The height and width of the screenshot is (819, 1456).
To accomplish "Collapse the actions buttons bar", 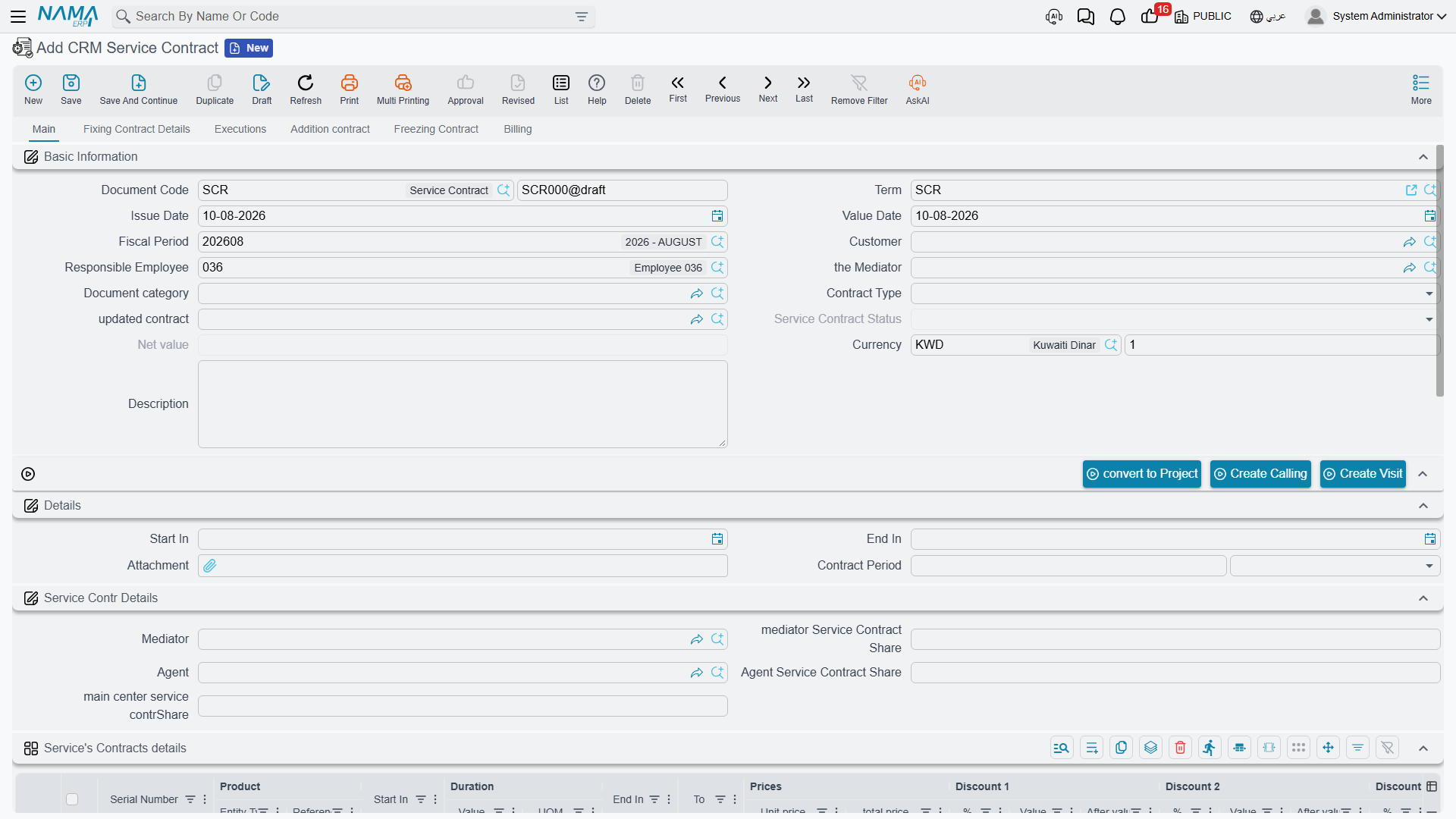I will pyautogui.click(x=1423, y=474).
